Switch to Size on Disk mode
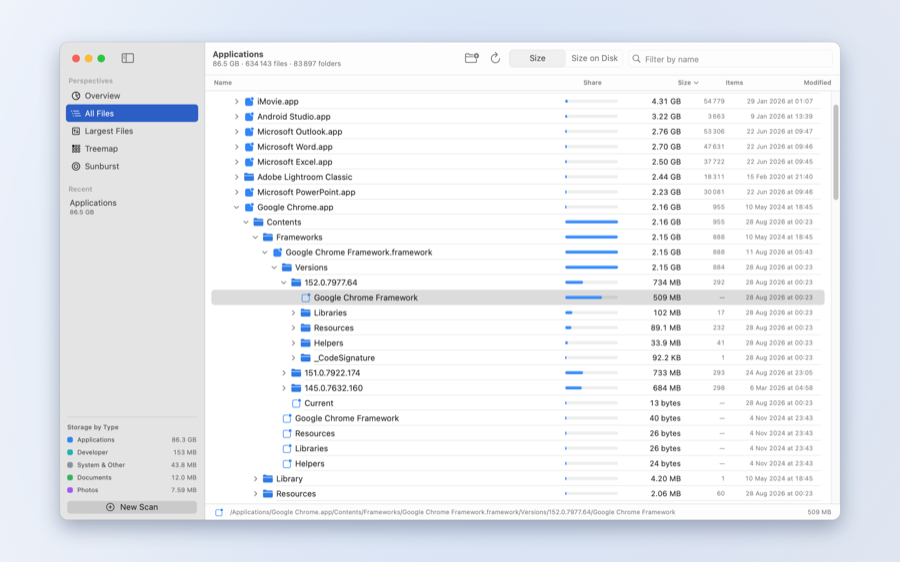Image resolution: width=900 pixels, height=562 pixels. tap(594, 58)
